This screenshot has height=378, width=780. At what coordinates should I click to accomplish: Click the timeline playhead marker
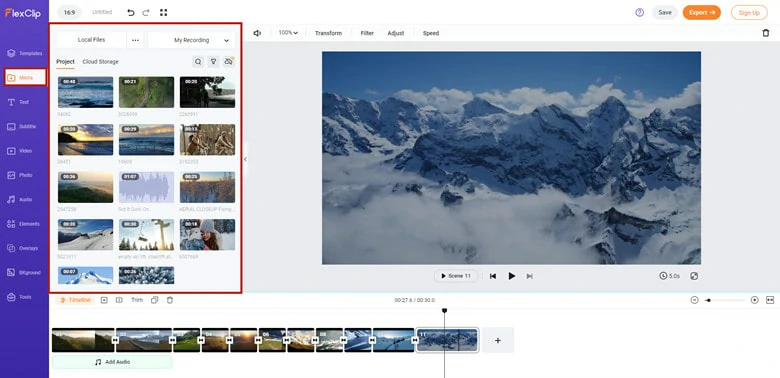[x=444, y=311]
